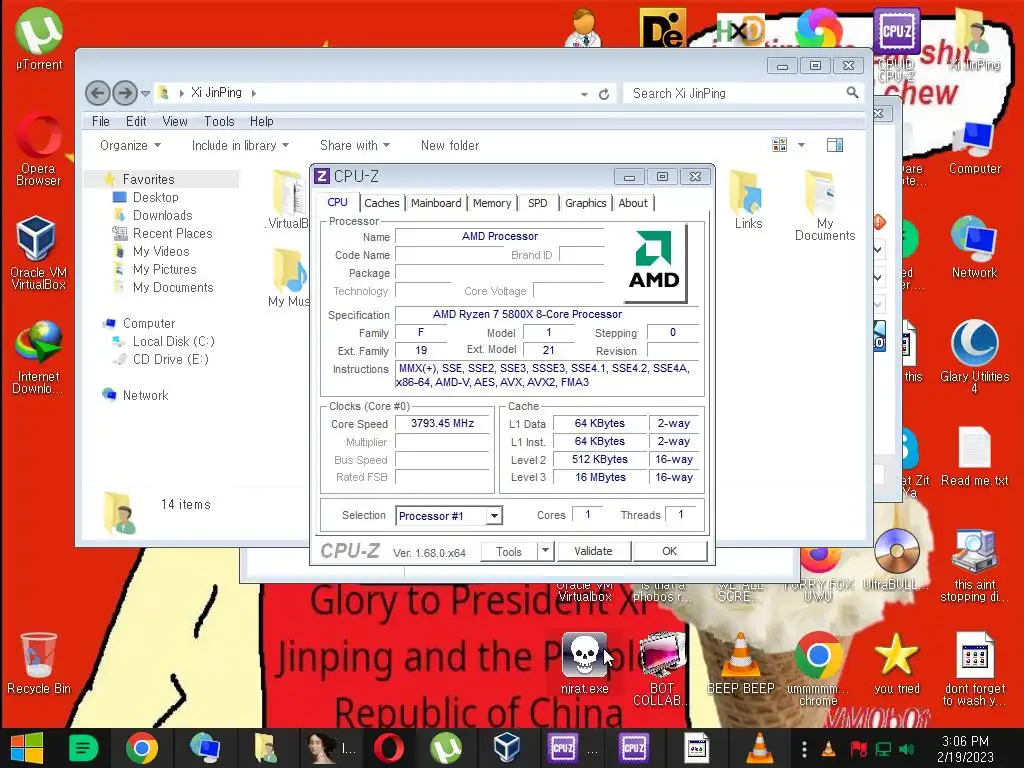This screenshot has width=1024, height=768.
Task: Toggle the Explorer preview pane button
Action: (835, 145)
